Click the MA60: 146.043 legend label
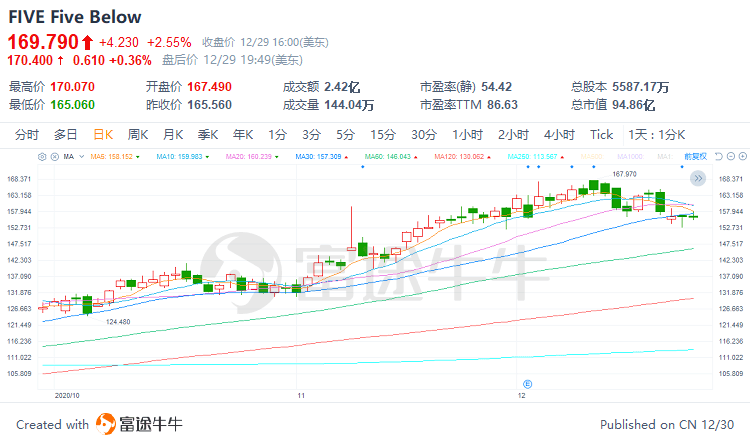This screenshot has height=445, width=750. tap(387, 156)
